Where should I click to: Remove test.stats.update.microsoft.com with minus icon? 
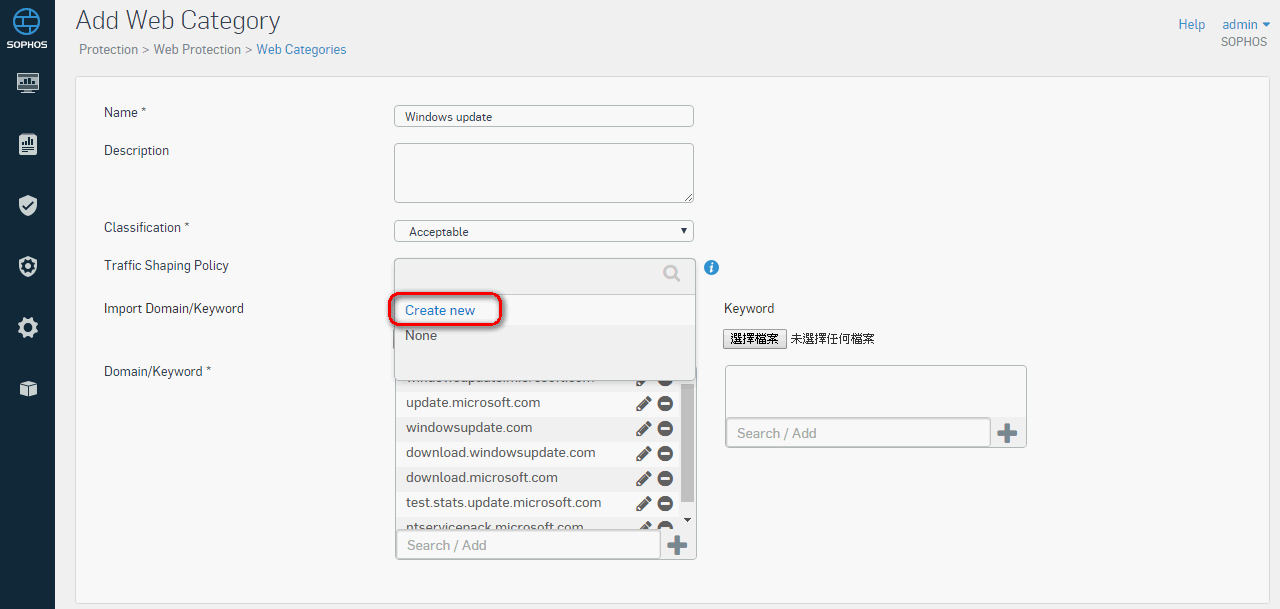(665, 503)
